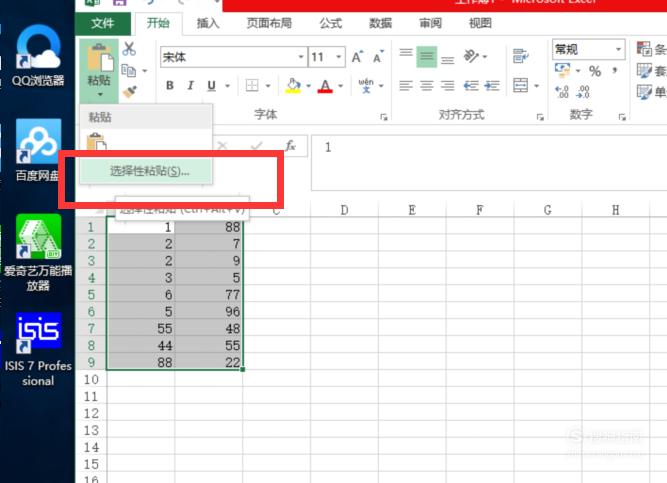This screenshot has width=667, height=483.
Task: Increase font size with large A icon
Action: pos(357,57)
